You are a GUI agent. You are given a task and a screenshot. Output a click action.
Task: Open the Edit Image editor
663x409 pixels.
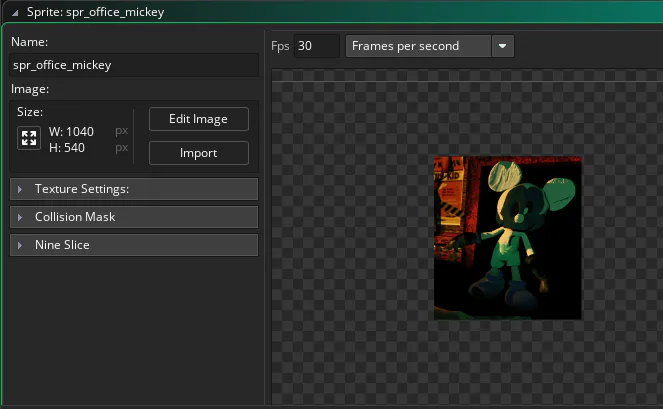coord(199,119)
